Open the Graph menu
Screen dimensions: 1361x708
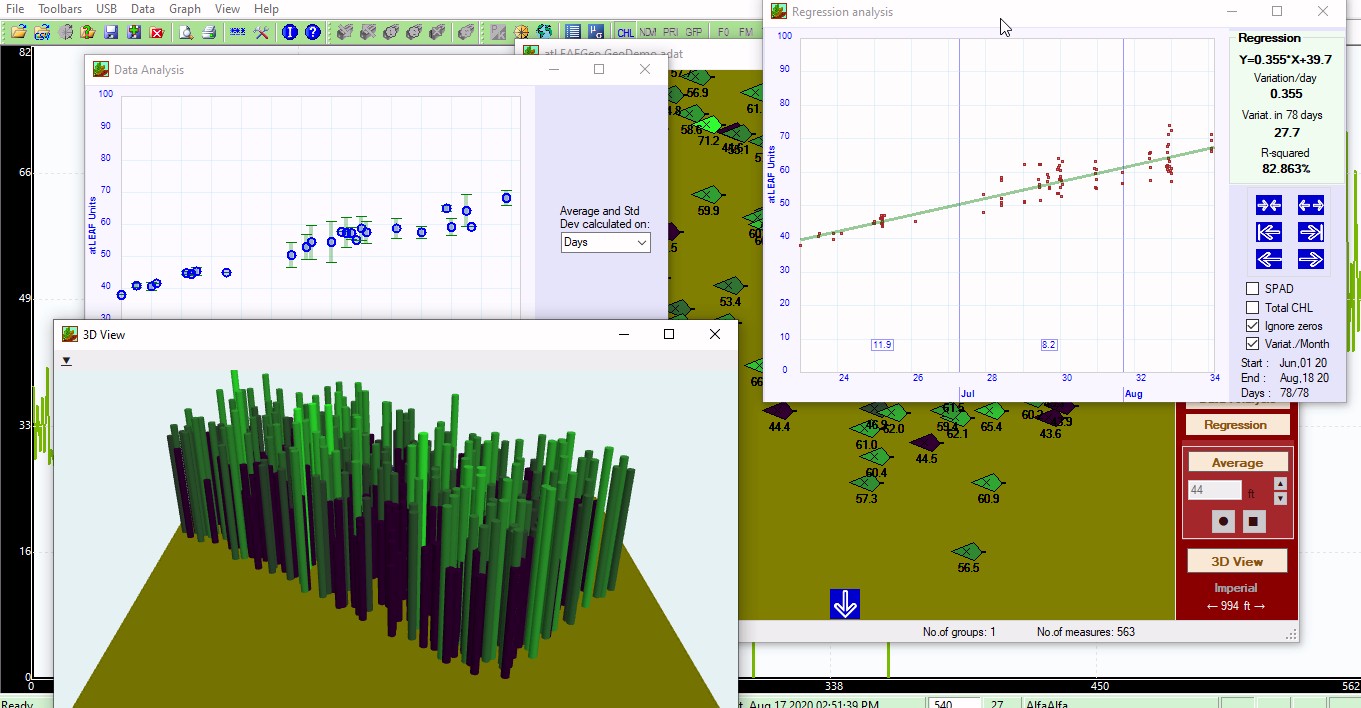coord(184,9)
